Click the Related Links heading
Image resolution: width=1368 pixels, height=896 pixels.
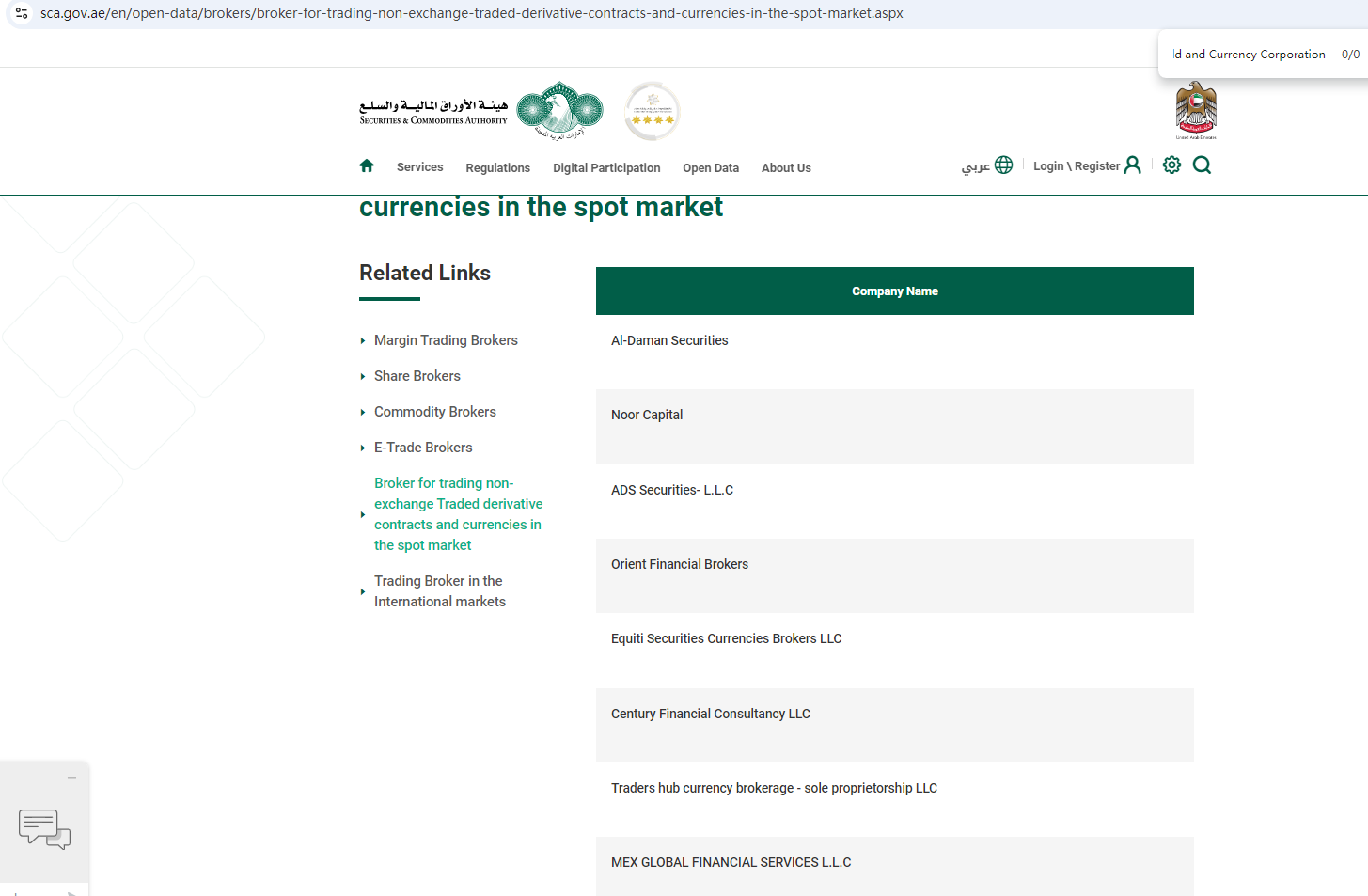[425, 273]
